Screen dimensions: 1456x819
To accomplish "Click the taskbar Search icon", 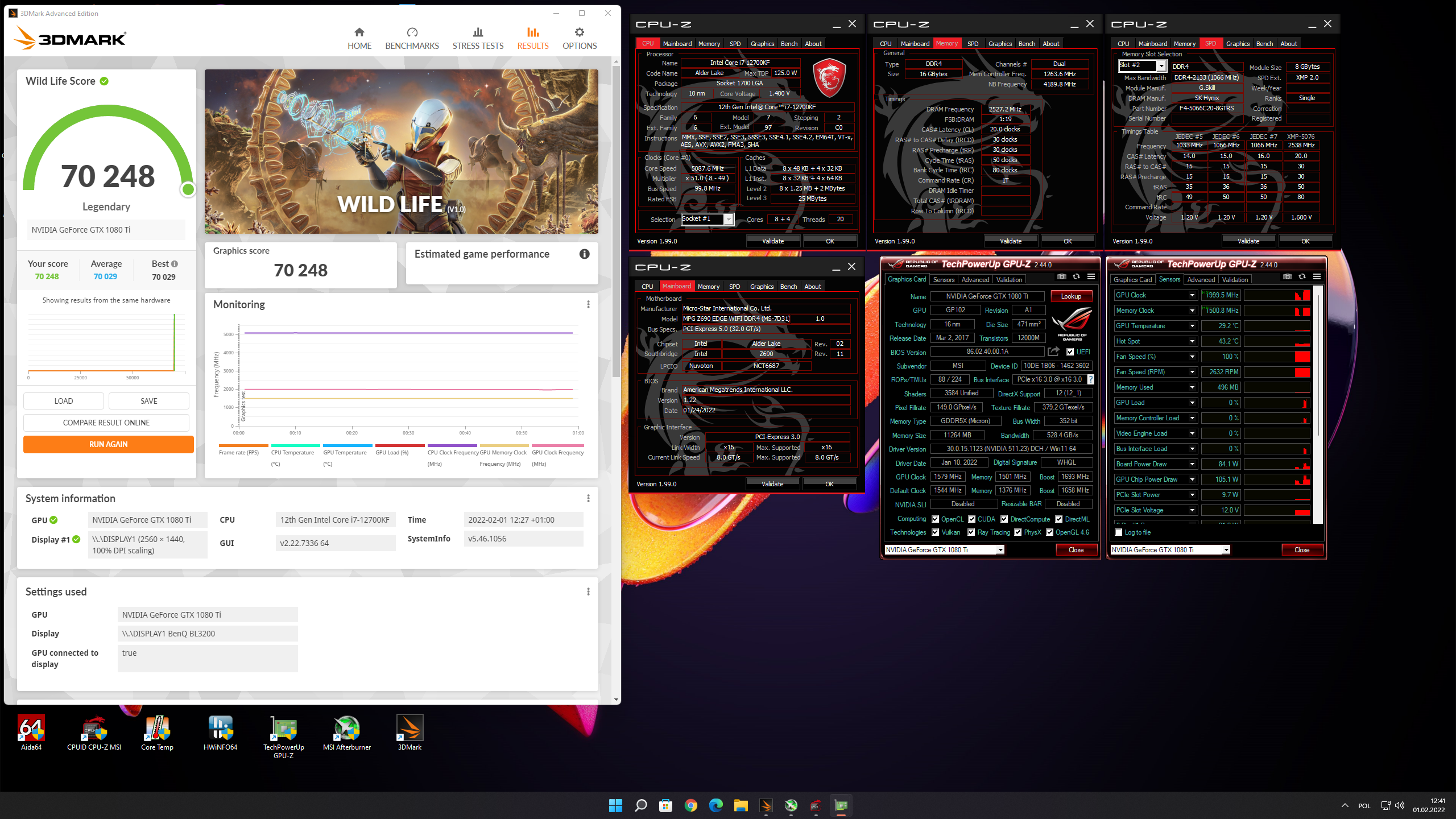I will 640,805.
